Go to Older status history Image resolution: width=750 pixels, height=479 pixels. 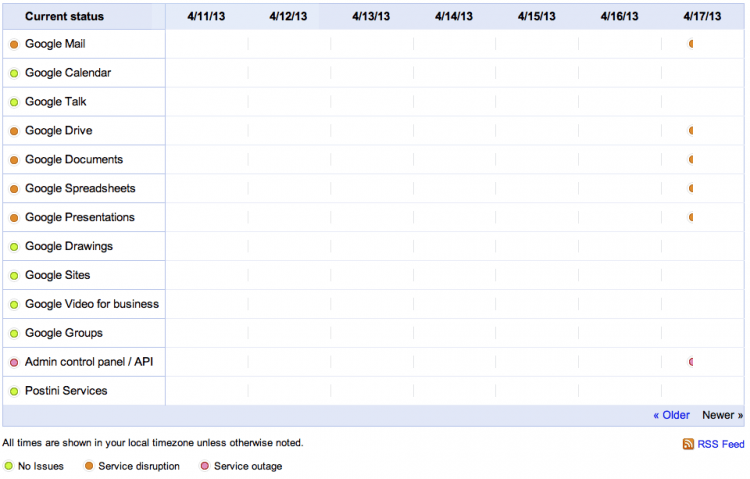point(672,415)
